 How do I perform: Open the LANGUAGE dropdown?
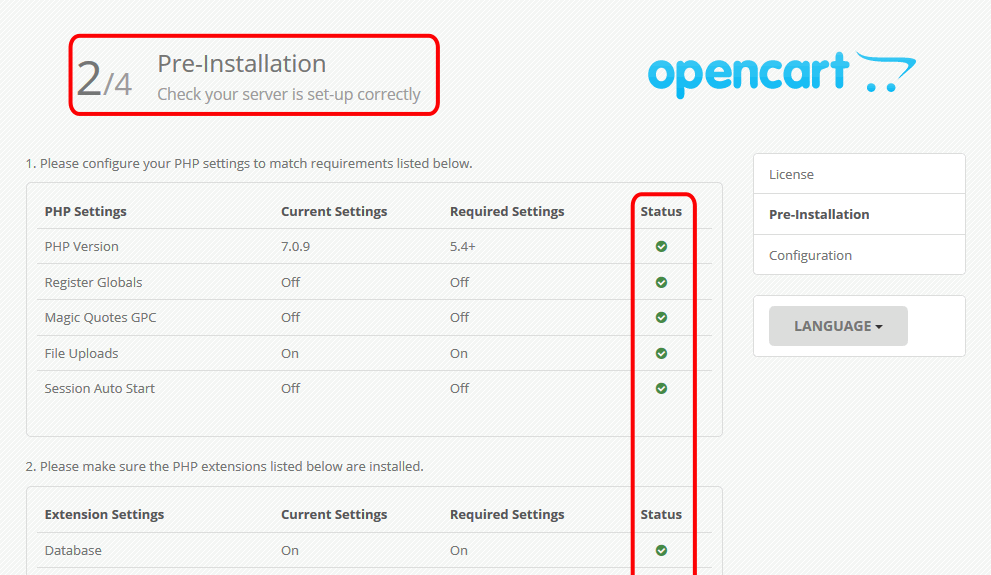(838, 326)
